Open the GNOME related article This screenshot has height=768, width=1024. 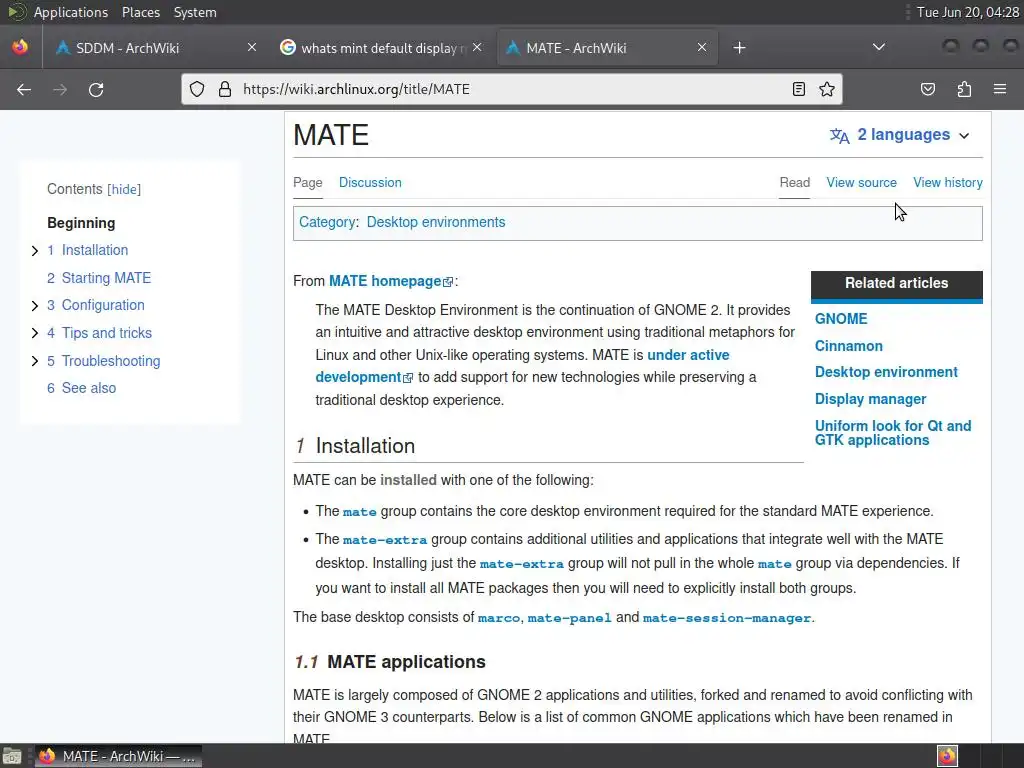pos(841,319)
